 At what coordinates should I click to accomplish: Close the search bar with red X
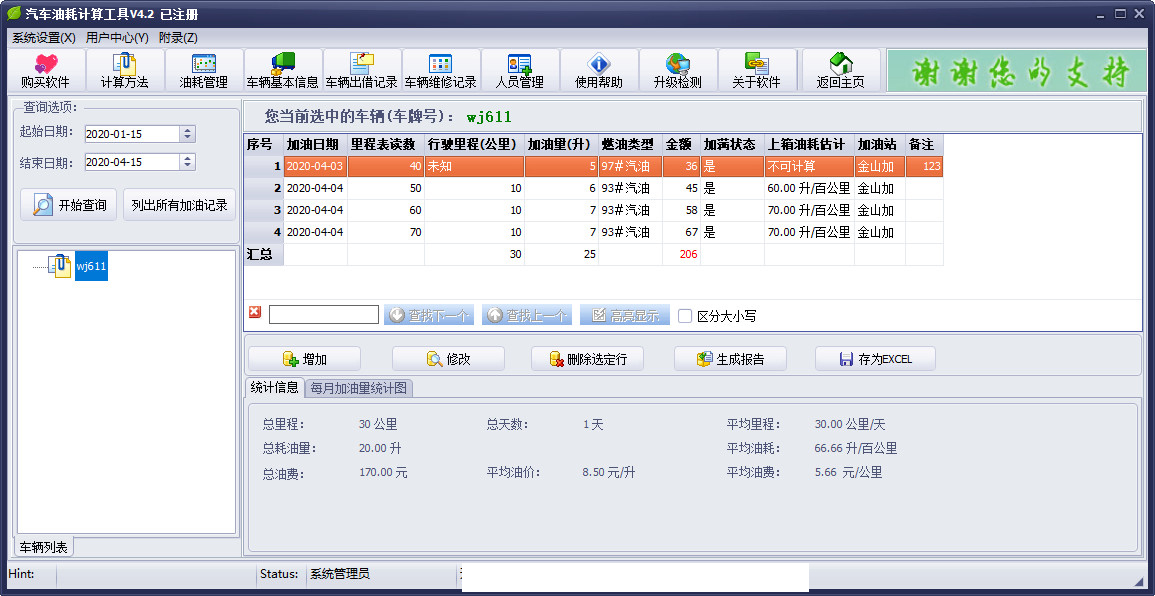click(255, 313)
